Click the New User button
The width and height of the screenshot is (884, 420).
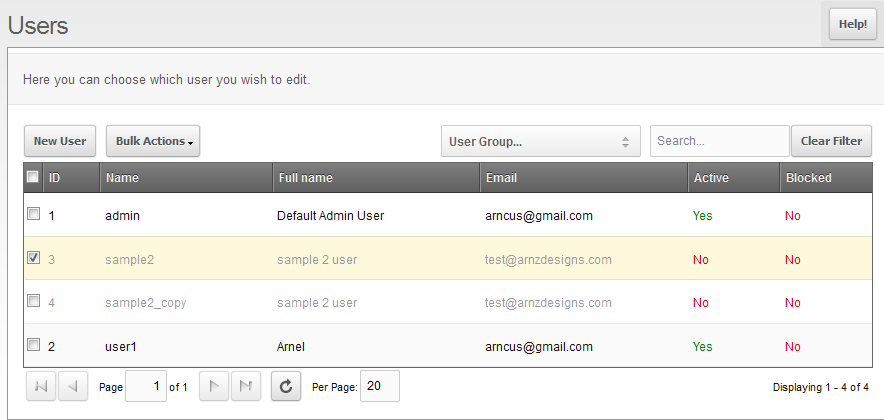click(60, 141)
